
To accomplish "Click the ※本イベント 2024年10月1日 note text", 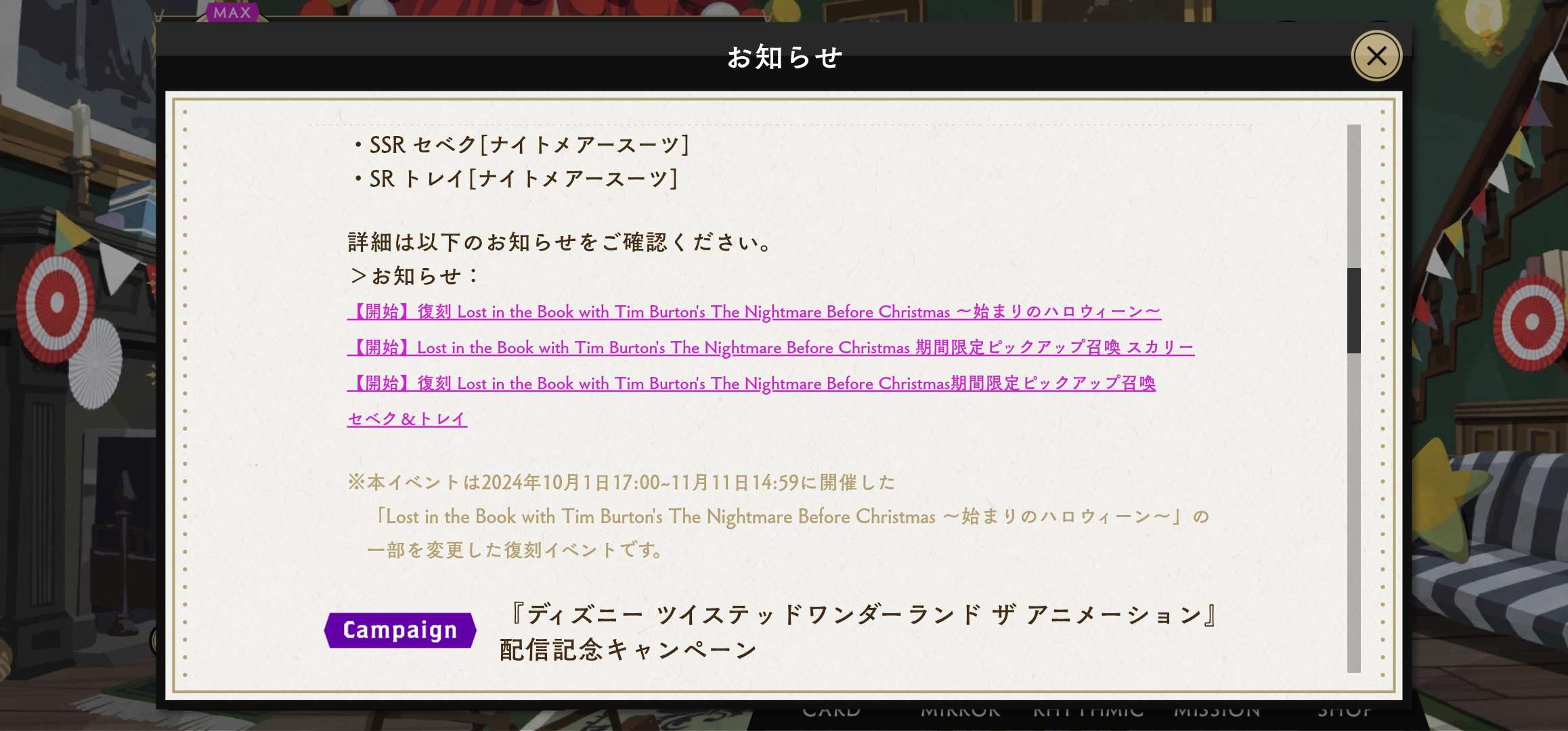I will [x=621, y=483].
